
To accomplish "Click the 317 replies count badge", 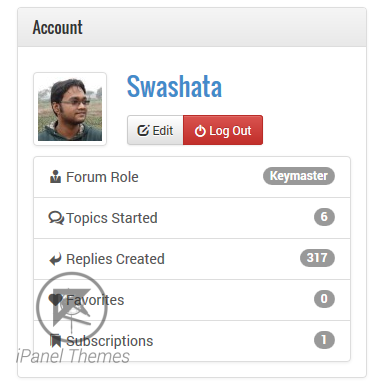I will click(317, 258).
